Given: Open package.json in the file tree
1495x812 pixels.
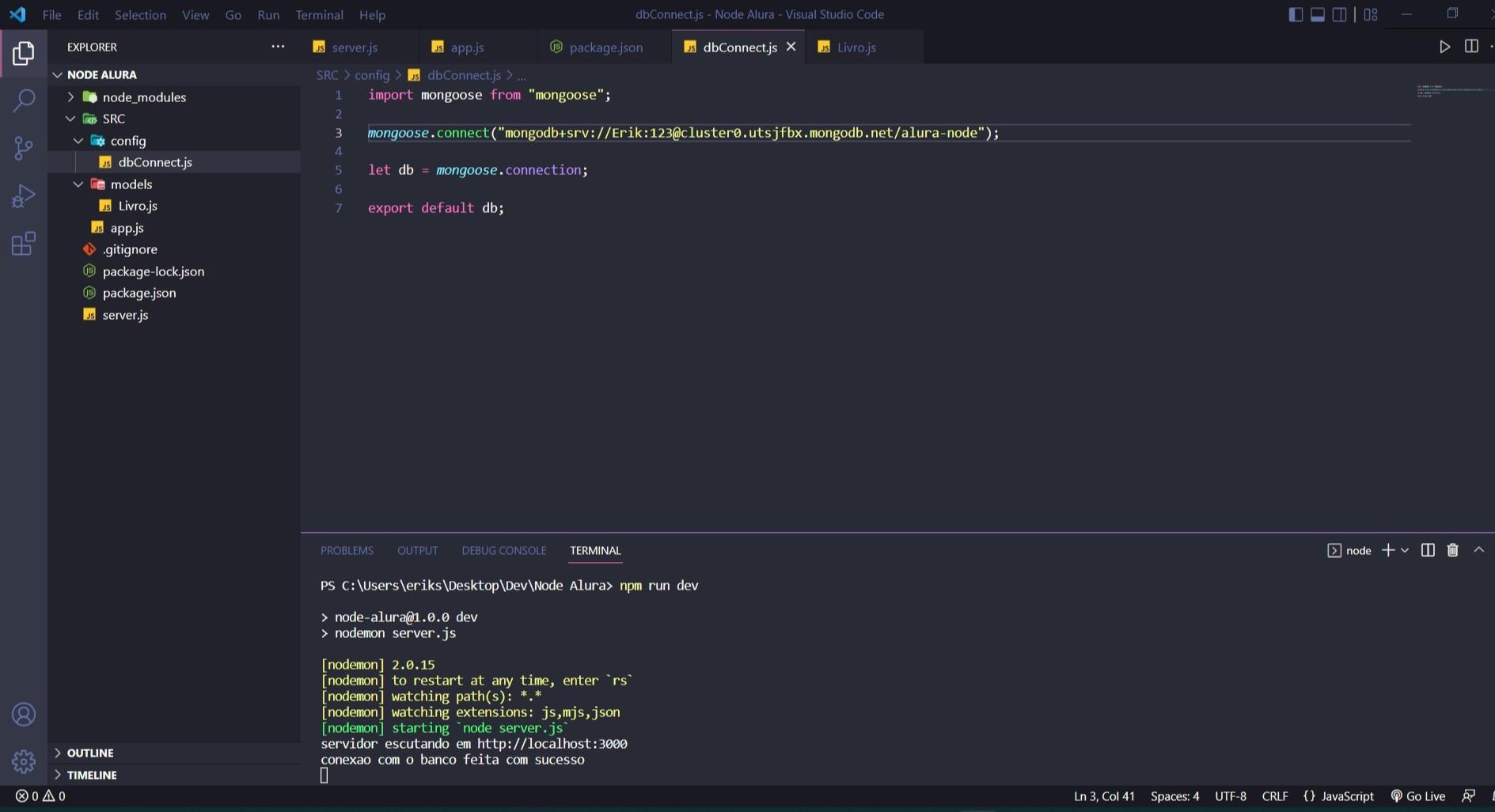Looking at the screenshot, I should coord(174,293).
